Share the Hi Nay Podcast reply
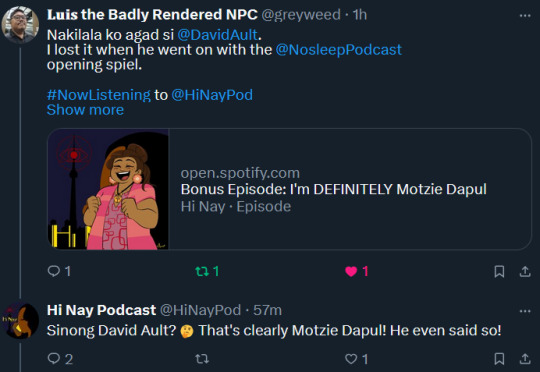 tap(525, 359)
